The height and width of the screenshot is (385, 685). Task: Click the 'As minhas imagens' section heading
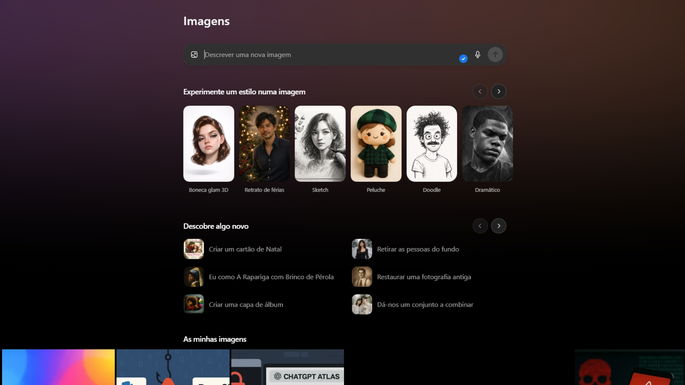point(214,339)
